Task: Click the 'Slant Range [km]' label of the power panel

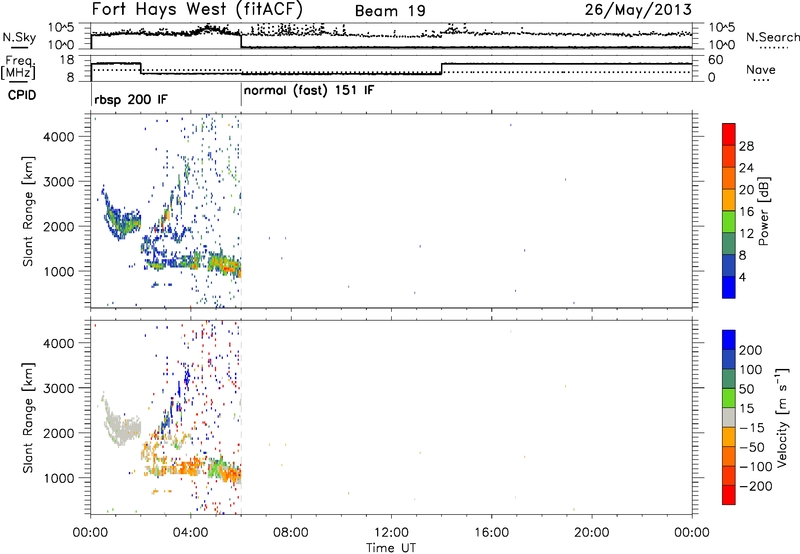Action: 28,211
